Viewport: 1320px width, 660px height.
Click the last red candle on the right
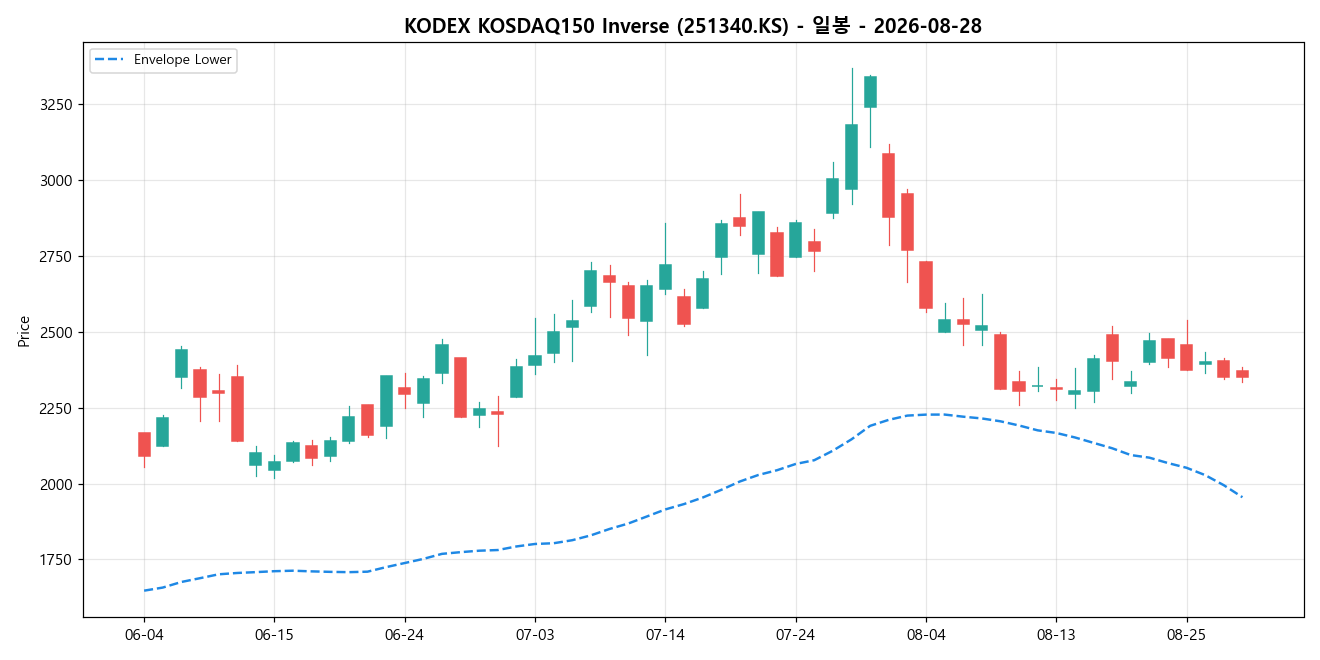[1242, 373]
